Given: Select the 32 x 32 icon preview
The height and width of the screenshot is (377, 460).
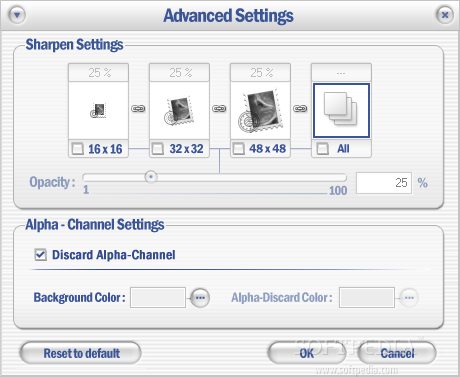Looking at the screenshot, I should 179,110.
